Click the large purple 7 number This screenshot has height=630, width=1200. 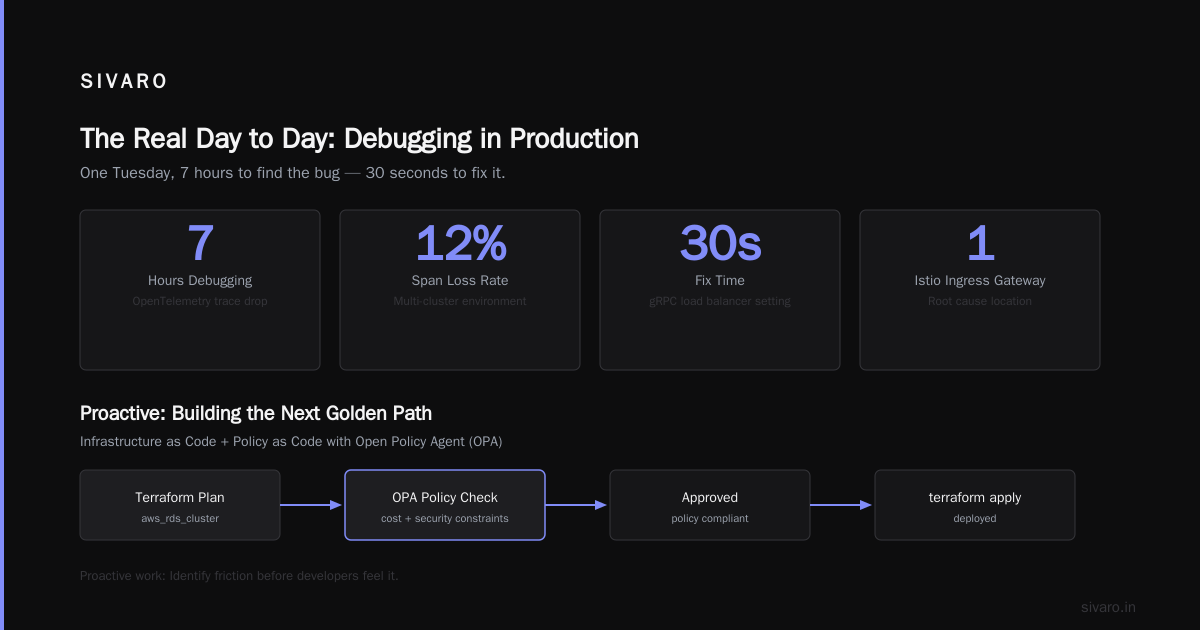point(200,243)
